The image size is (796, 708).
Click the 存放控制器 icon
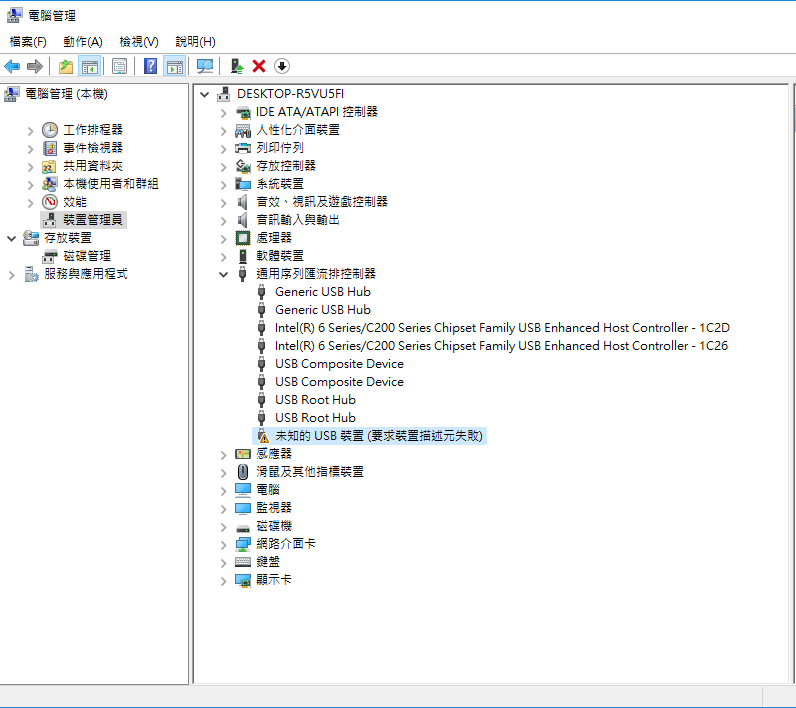tap(243, 166)
